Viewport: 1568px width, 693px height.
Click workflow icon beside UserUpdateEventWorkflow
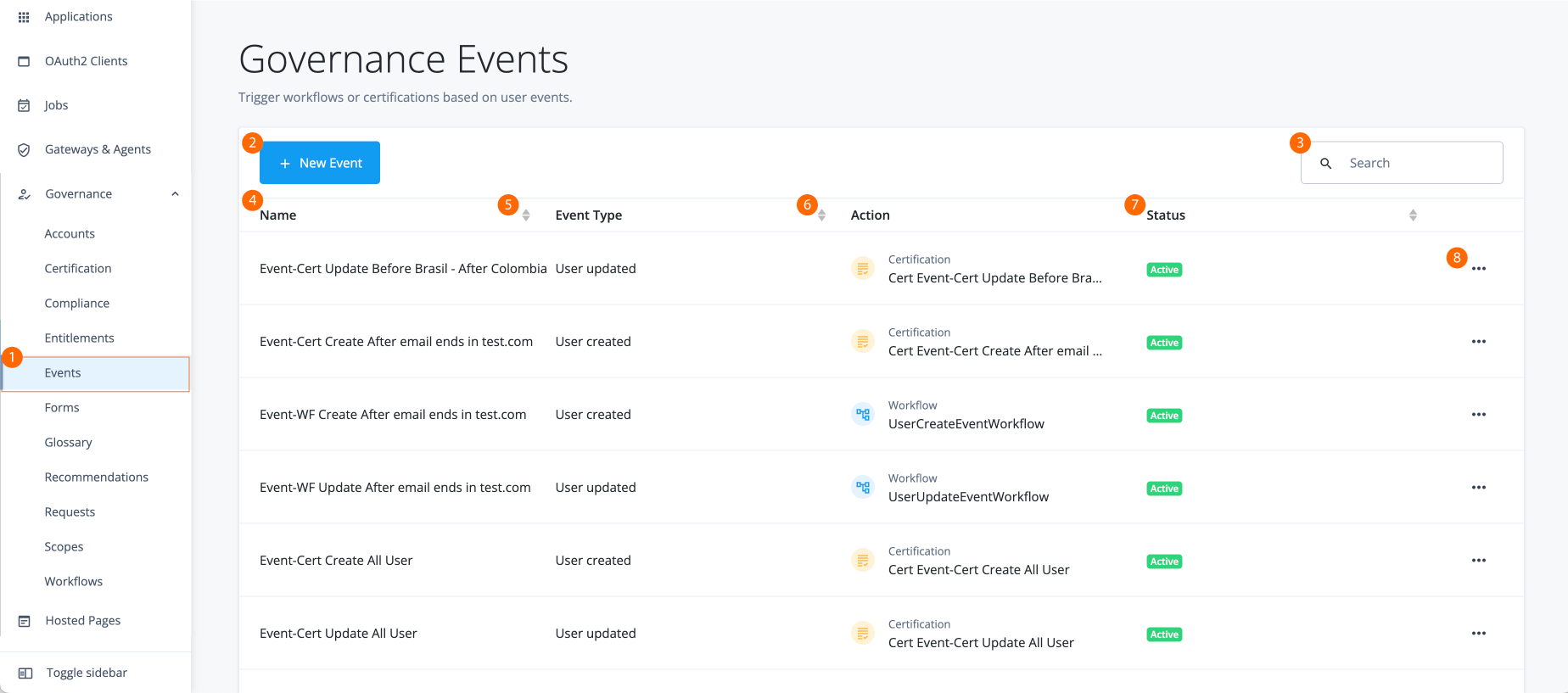(x=863, y=487)
